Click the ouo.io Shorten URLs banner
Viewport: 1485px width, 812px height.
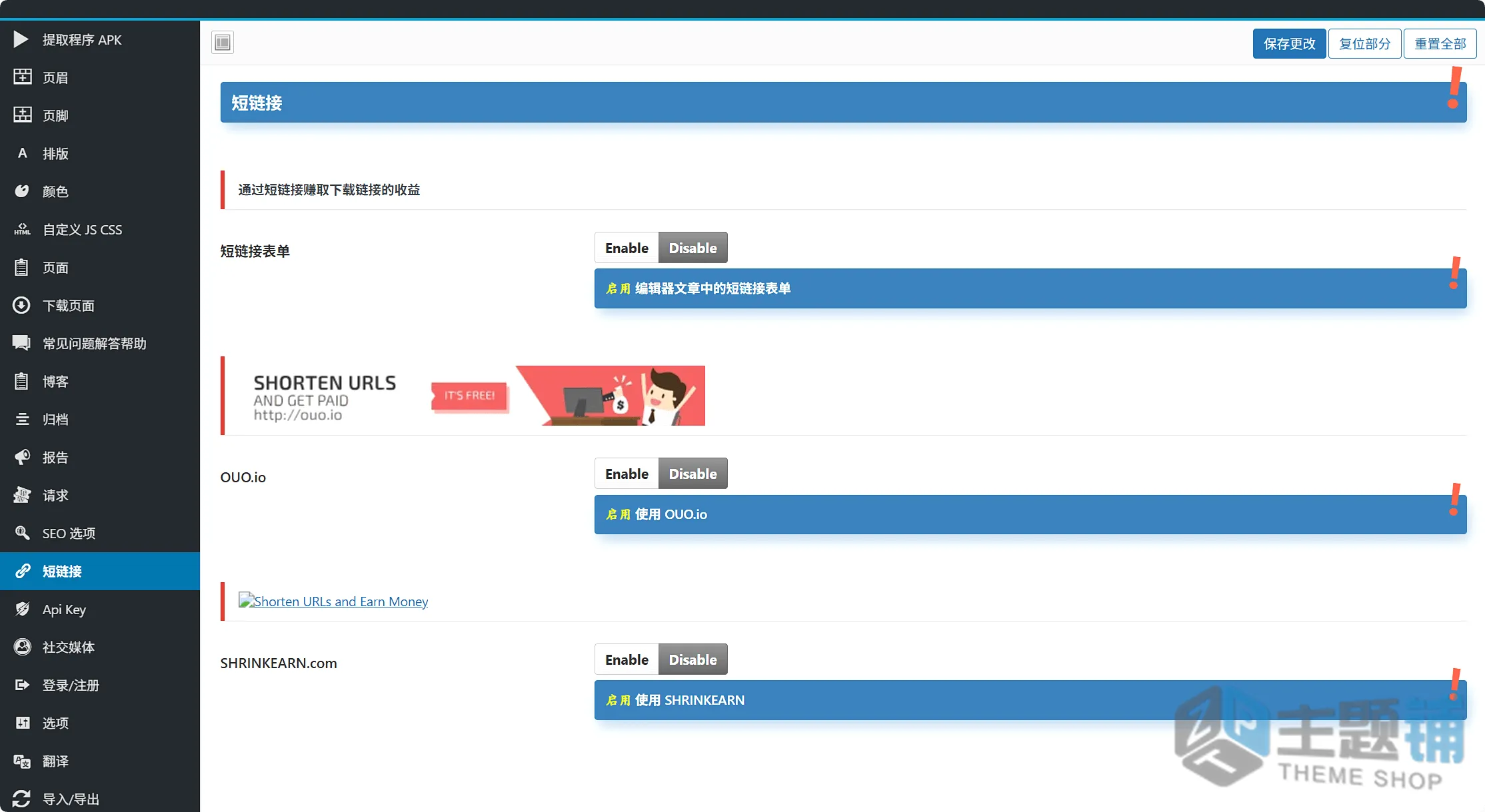tap(472, 396)
